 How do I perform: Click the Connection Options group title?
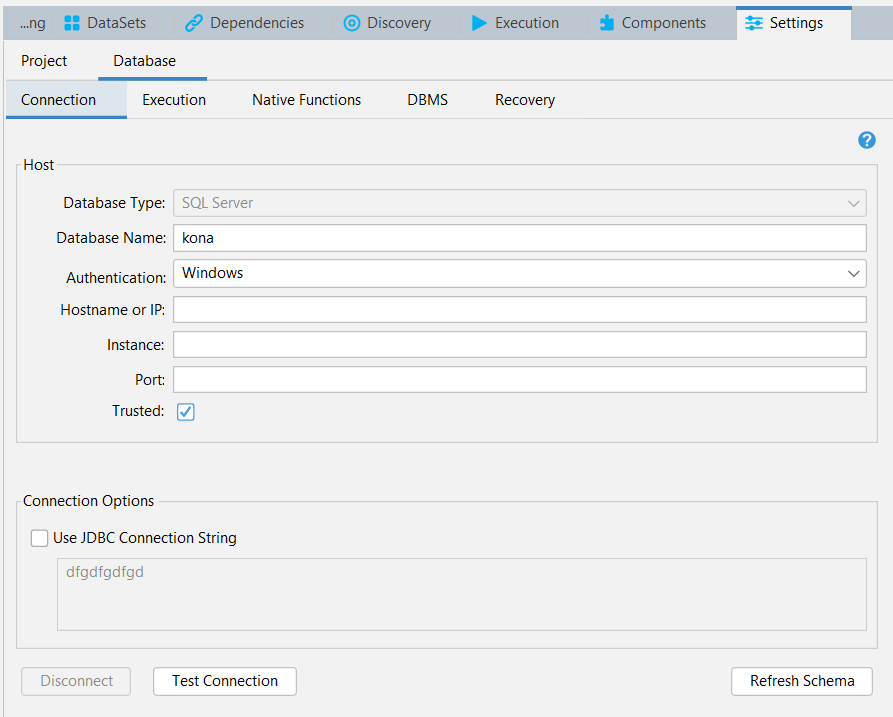(88, 501)
